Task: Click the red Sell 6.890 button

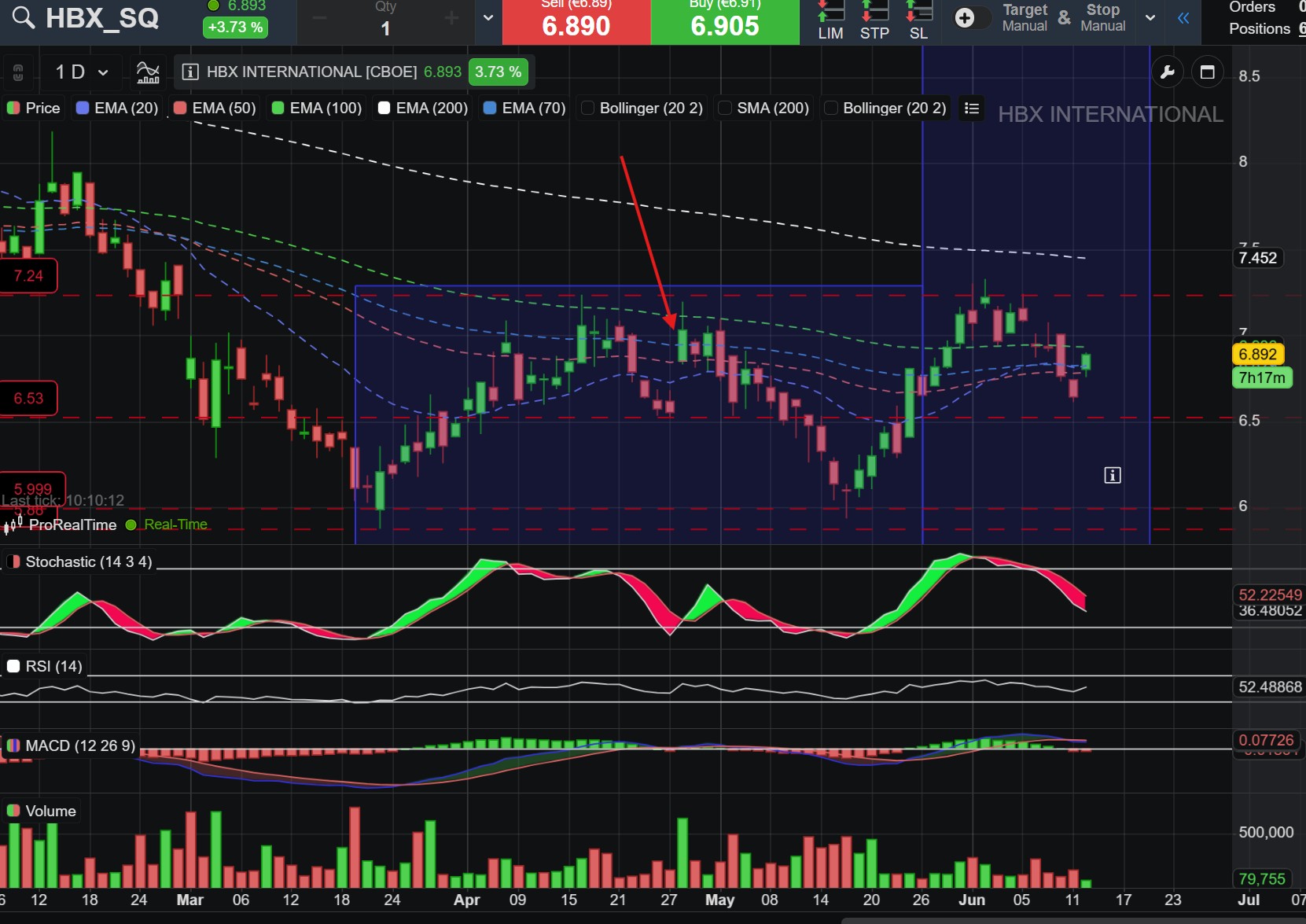Action: [x=576, y=21]
